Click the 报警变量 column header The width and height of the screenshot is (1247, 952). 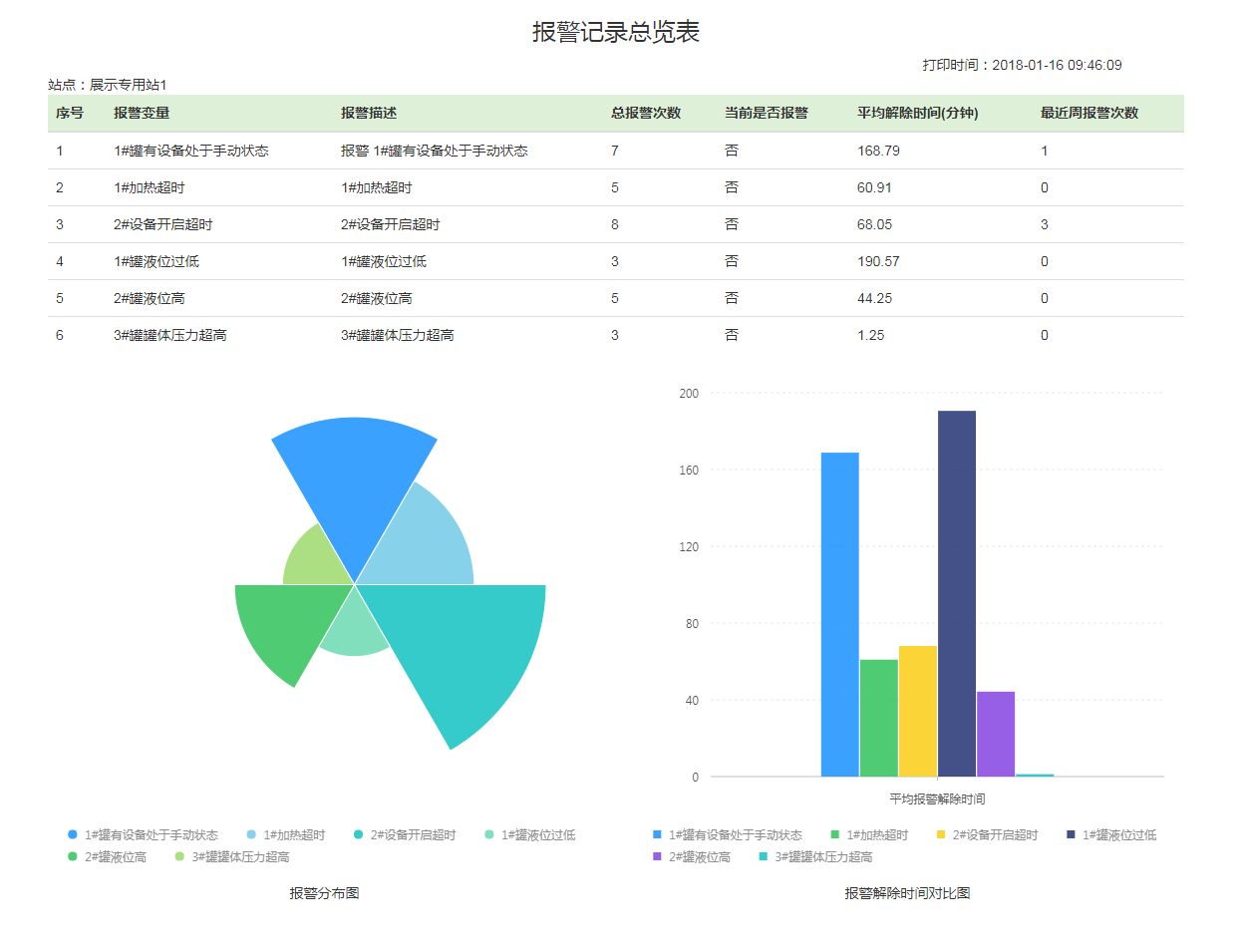[x=142, y=114]
